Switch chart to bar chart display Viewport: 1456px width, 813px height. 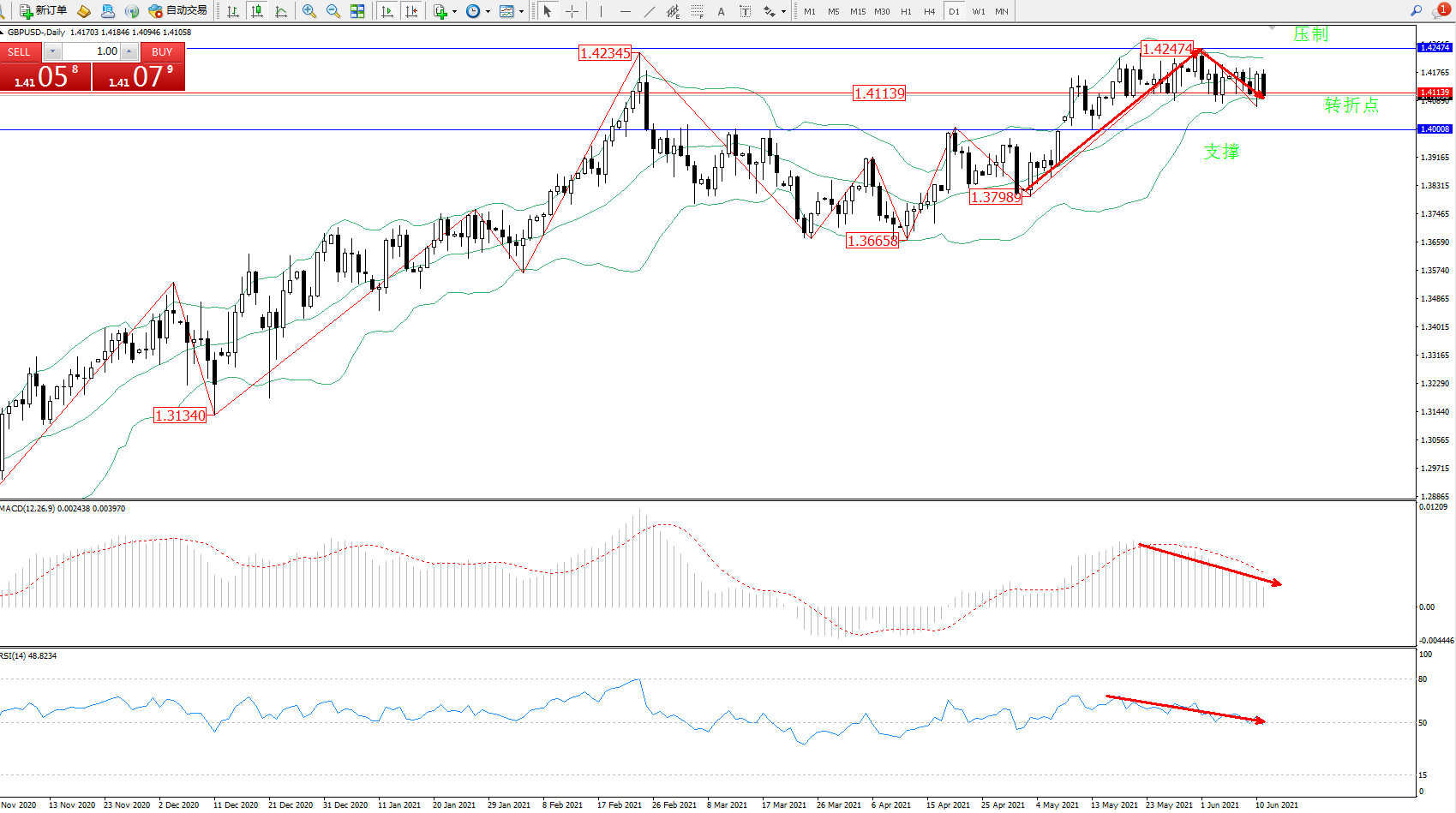pos(232,11)
